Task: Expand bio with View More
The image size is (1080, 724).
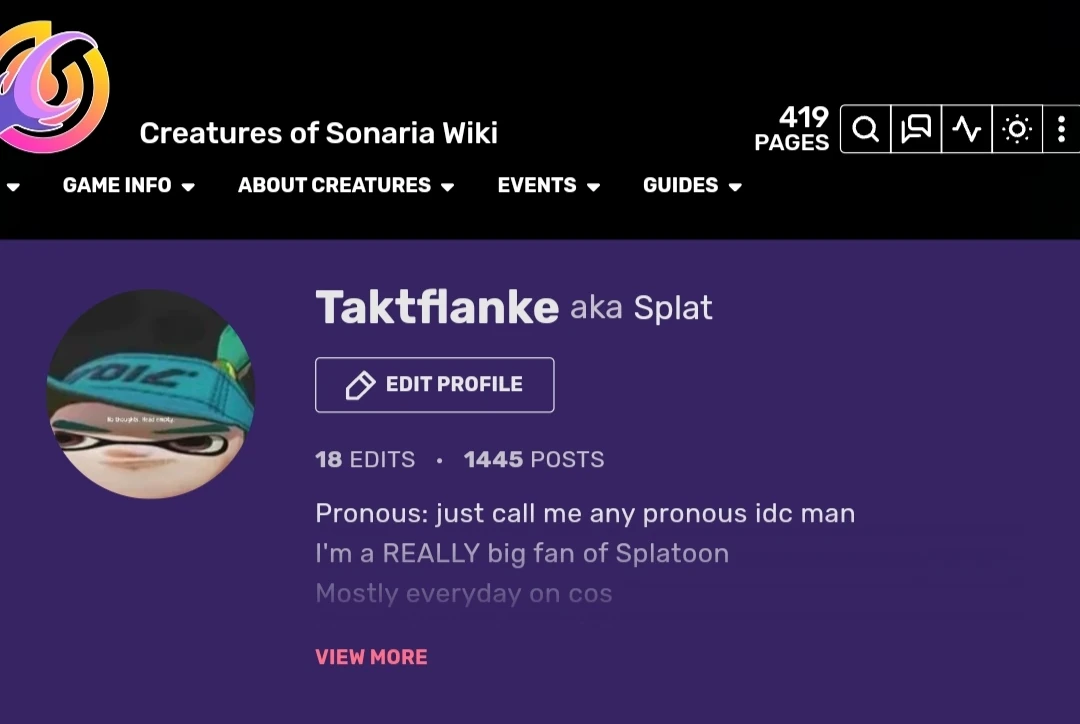Action: [x=371, y=657]
